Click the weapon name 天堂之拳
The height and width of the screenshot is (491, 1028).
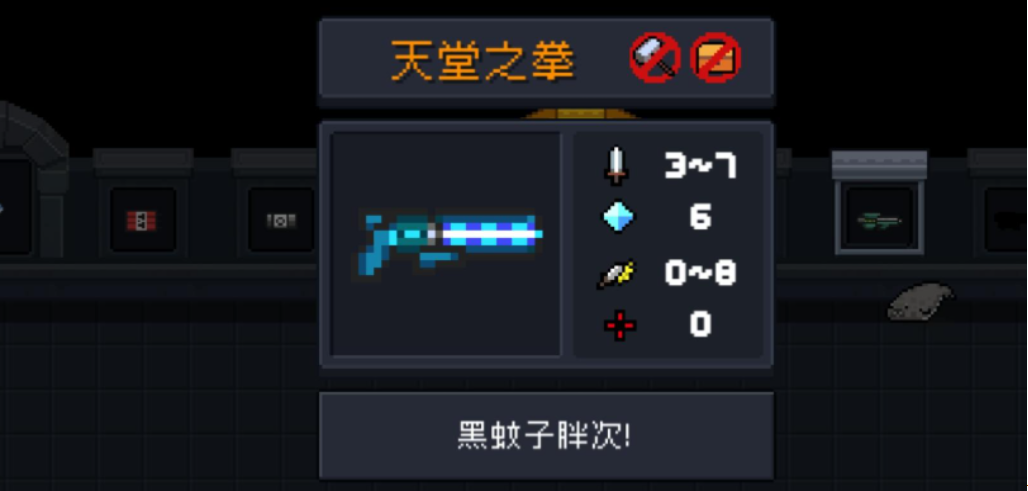(x=483, y=61)
